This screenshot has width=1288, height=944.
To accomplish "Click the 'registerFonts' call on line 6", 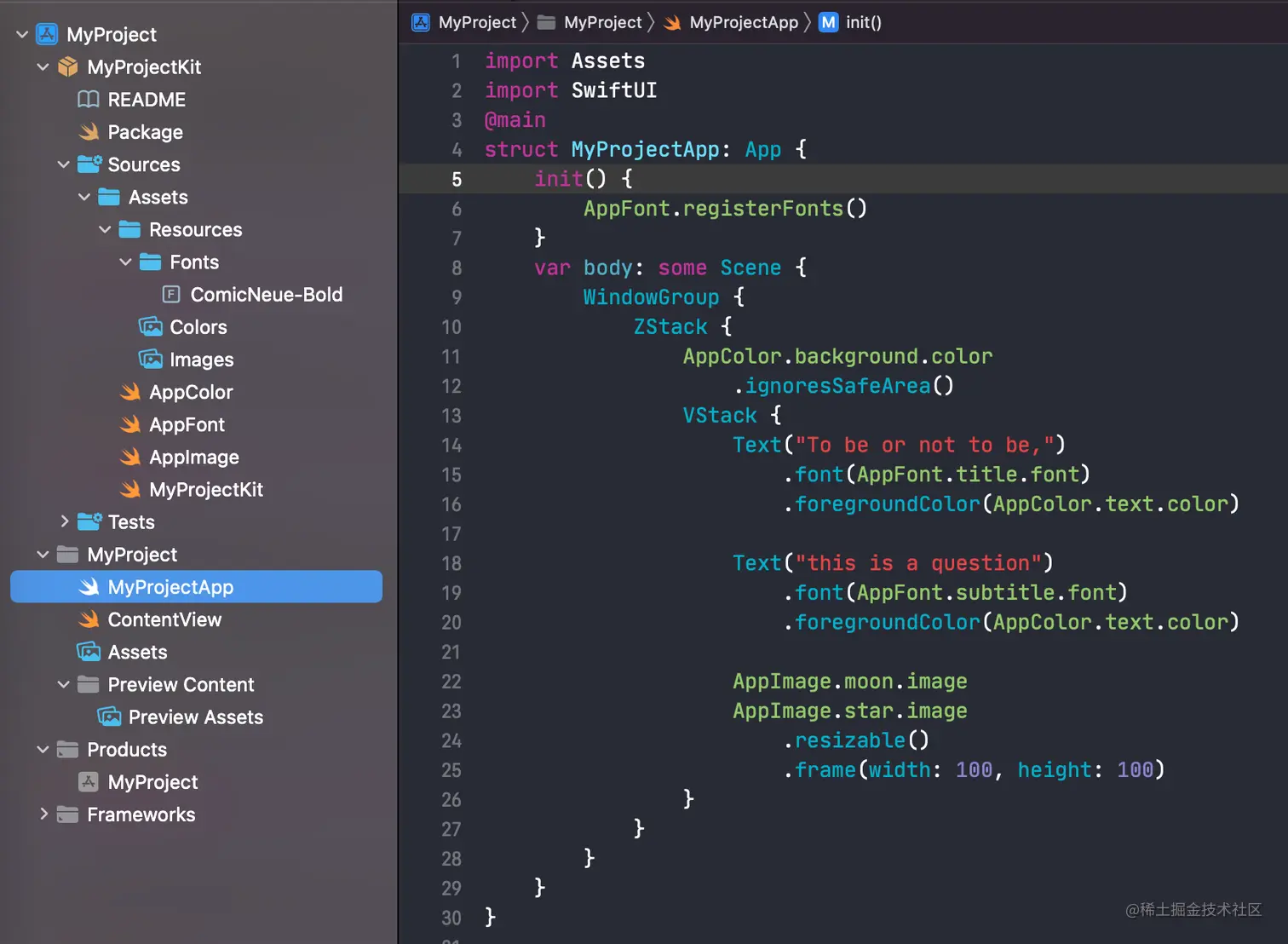I will tap(763, 208).
